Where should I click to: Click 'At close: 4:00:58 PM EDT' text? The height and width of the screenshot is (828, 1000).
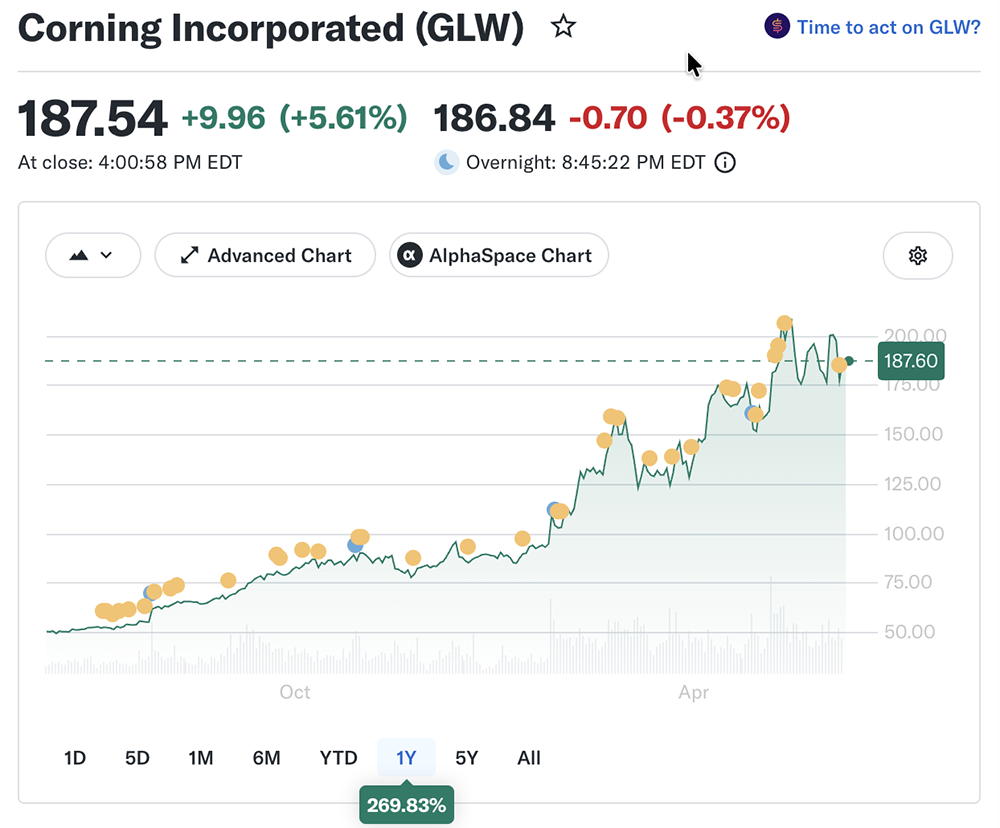[x=130, y=163]
